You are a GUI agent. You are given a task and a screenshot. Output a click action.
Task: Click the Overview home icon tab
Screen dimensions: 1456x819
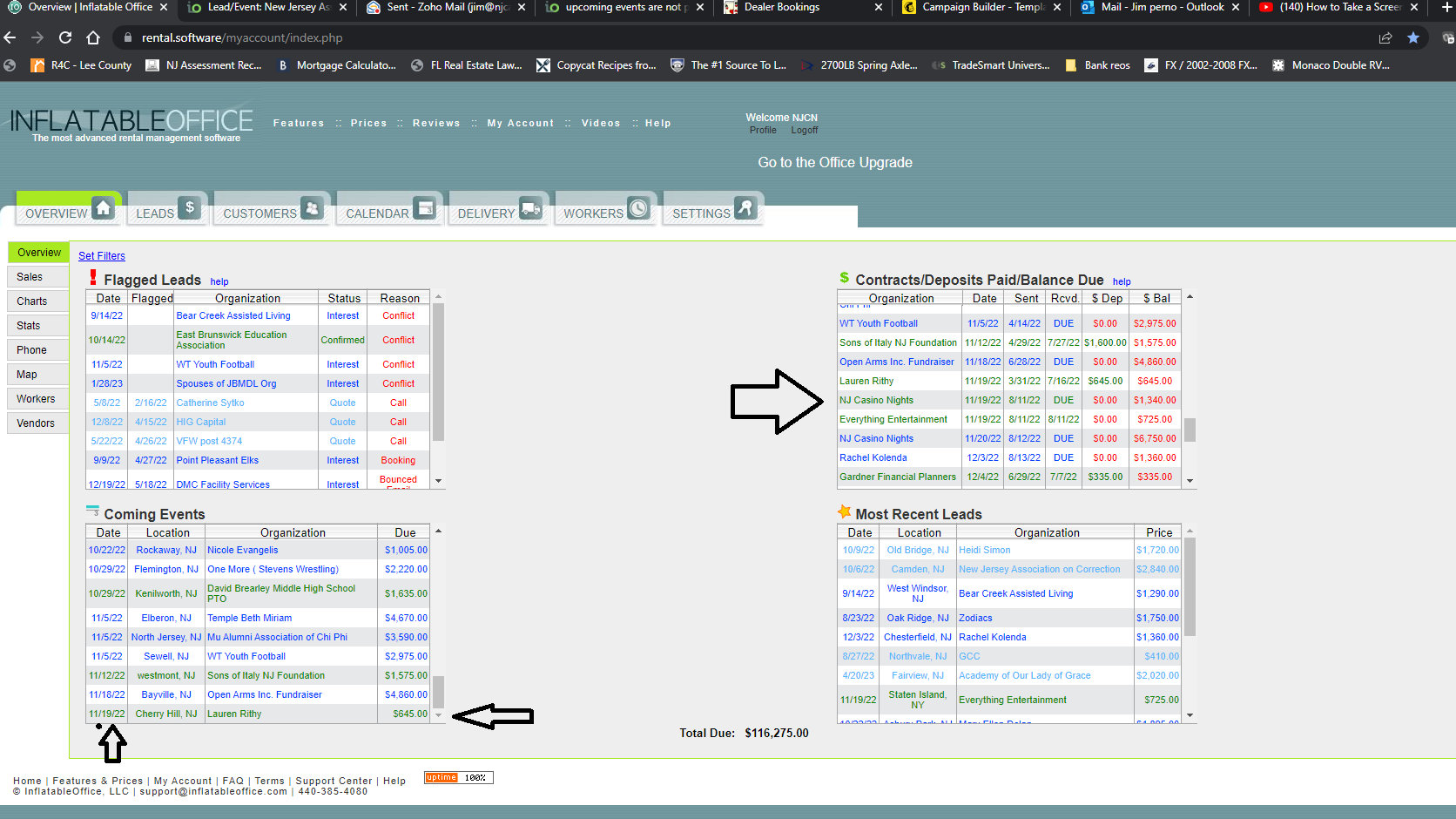click(x=69, y=210)
